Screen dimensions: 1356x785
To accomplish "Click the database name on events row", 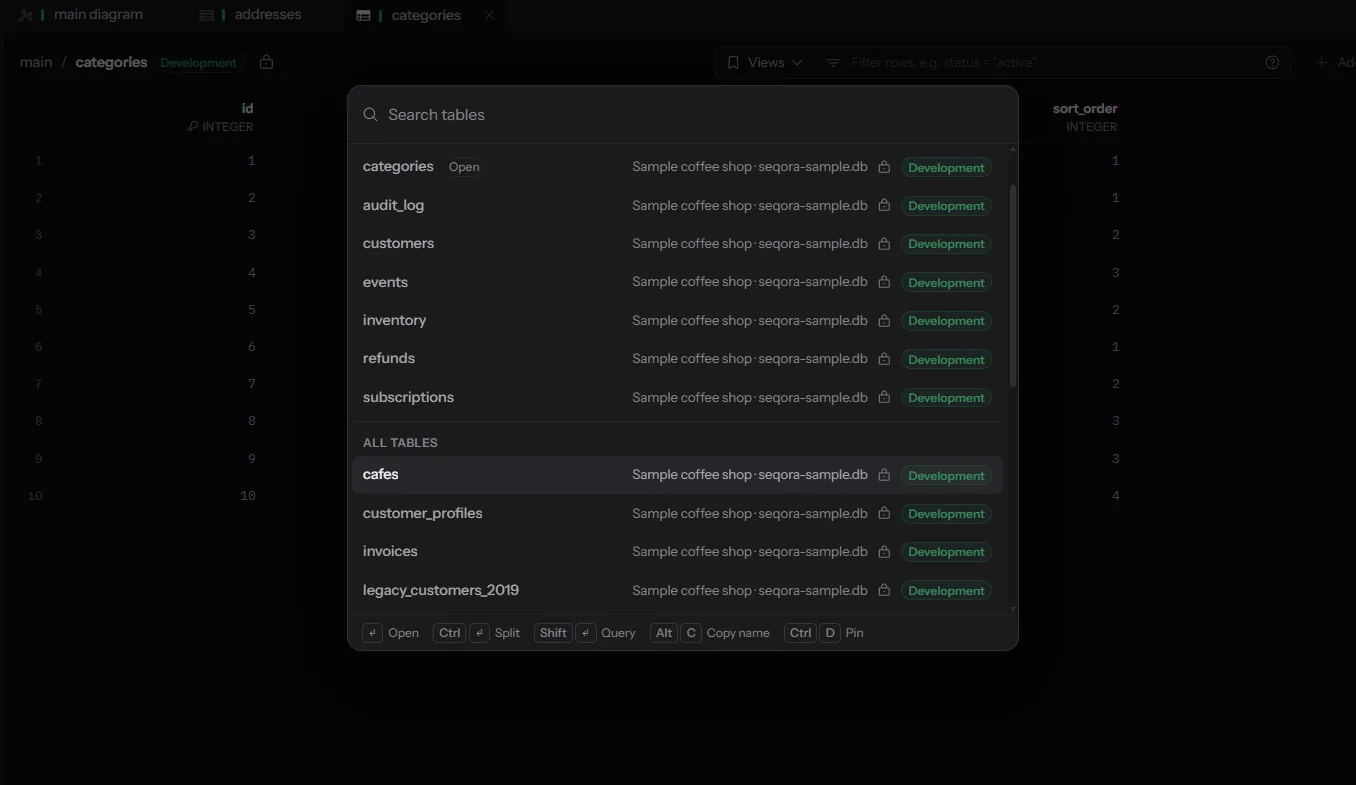I will [750, 282].
